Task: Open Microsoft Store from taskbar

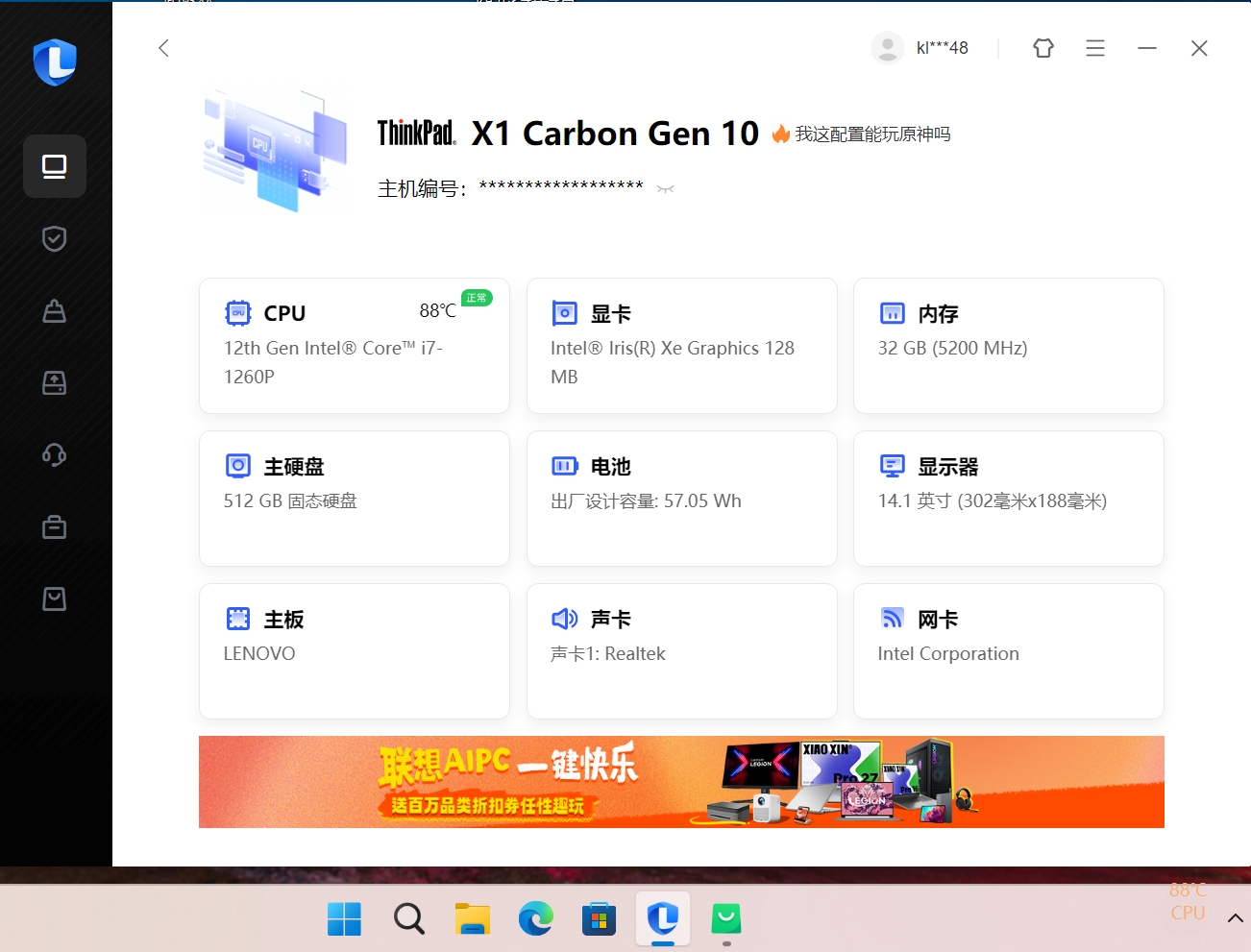Action: tap(599, 919)
